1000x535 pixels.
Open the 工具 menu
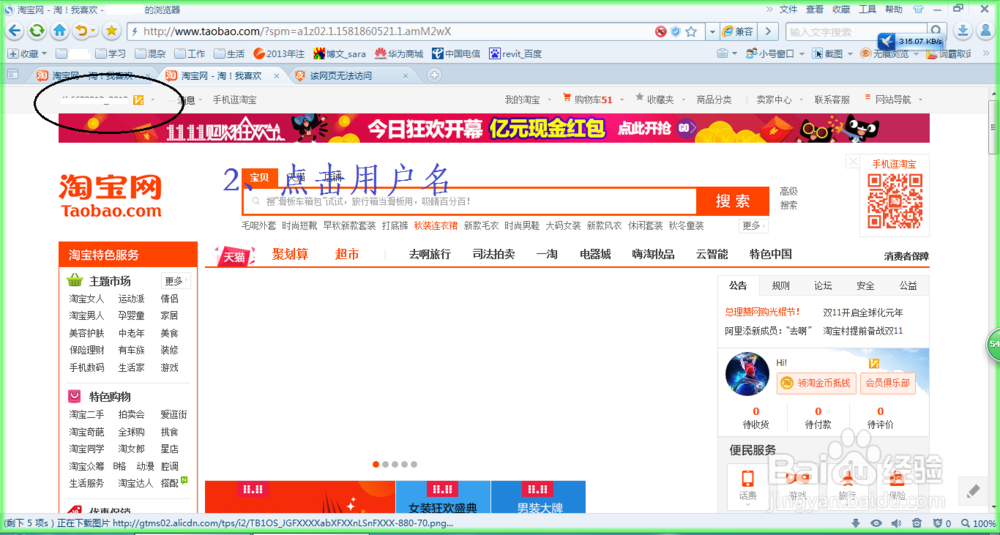(867, 9)
